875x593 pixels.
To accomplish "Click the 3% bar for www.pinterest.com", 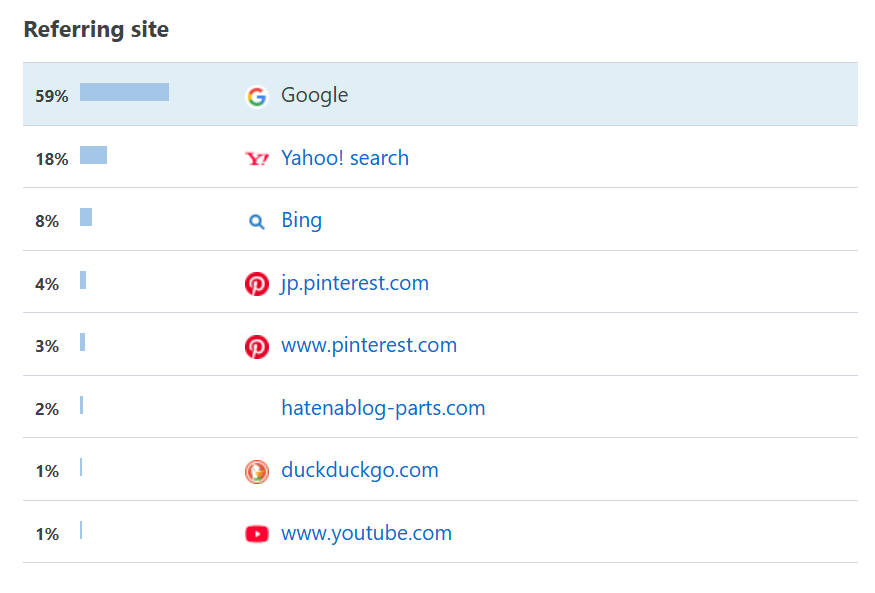I will coord(83,342).
